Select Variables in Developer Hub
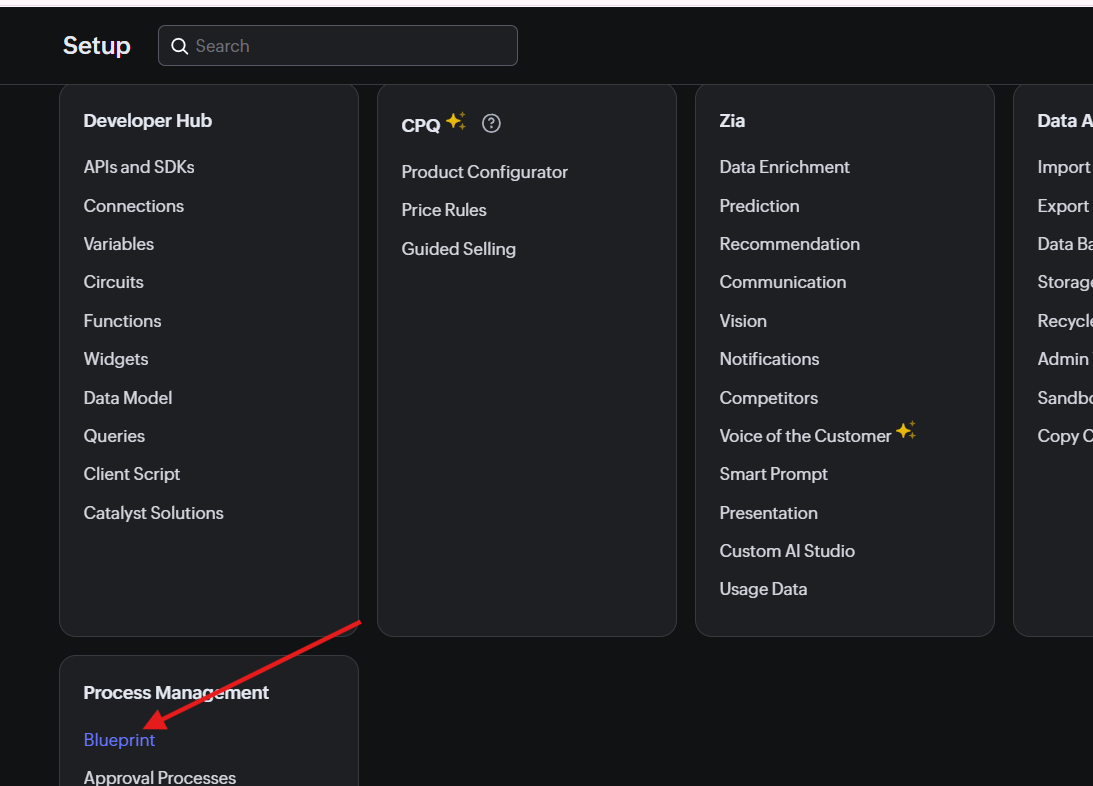The width and height of the screenshot is (1093, 786). pos(119,244)
